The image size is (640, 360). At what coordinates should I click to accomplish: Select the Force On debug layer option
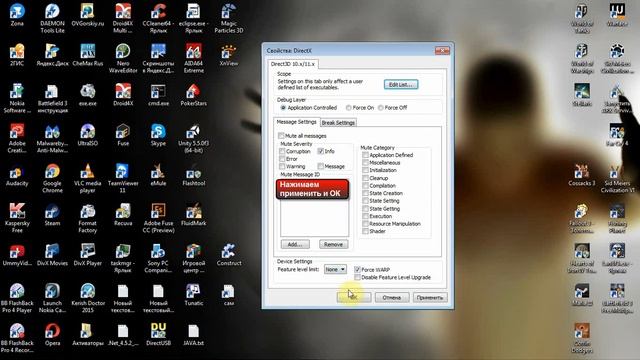click(x=348, y=108)
